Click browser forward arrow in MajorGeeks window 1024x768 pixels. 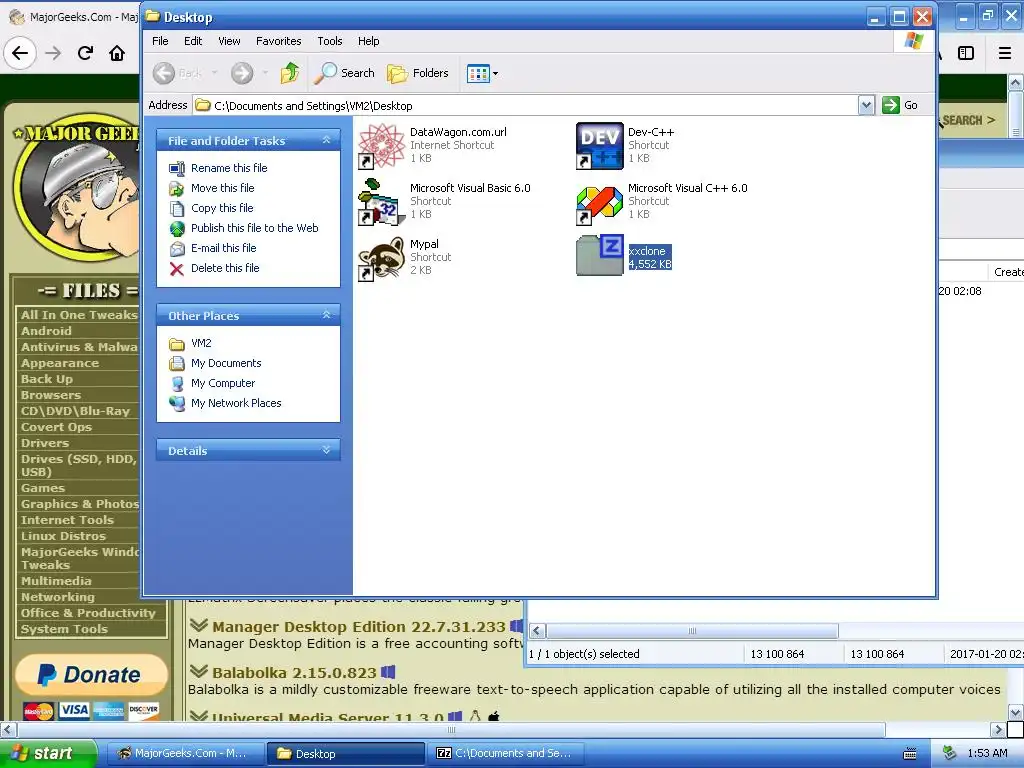pyautogui.click(x=53, y=53)
